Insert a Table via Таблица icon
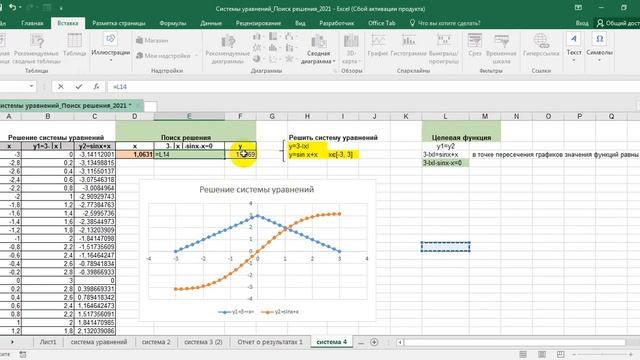The width and height of the screenshot is (640, 360). pyautogui.click(x=74, y=45)
